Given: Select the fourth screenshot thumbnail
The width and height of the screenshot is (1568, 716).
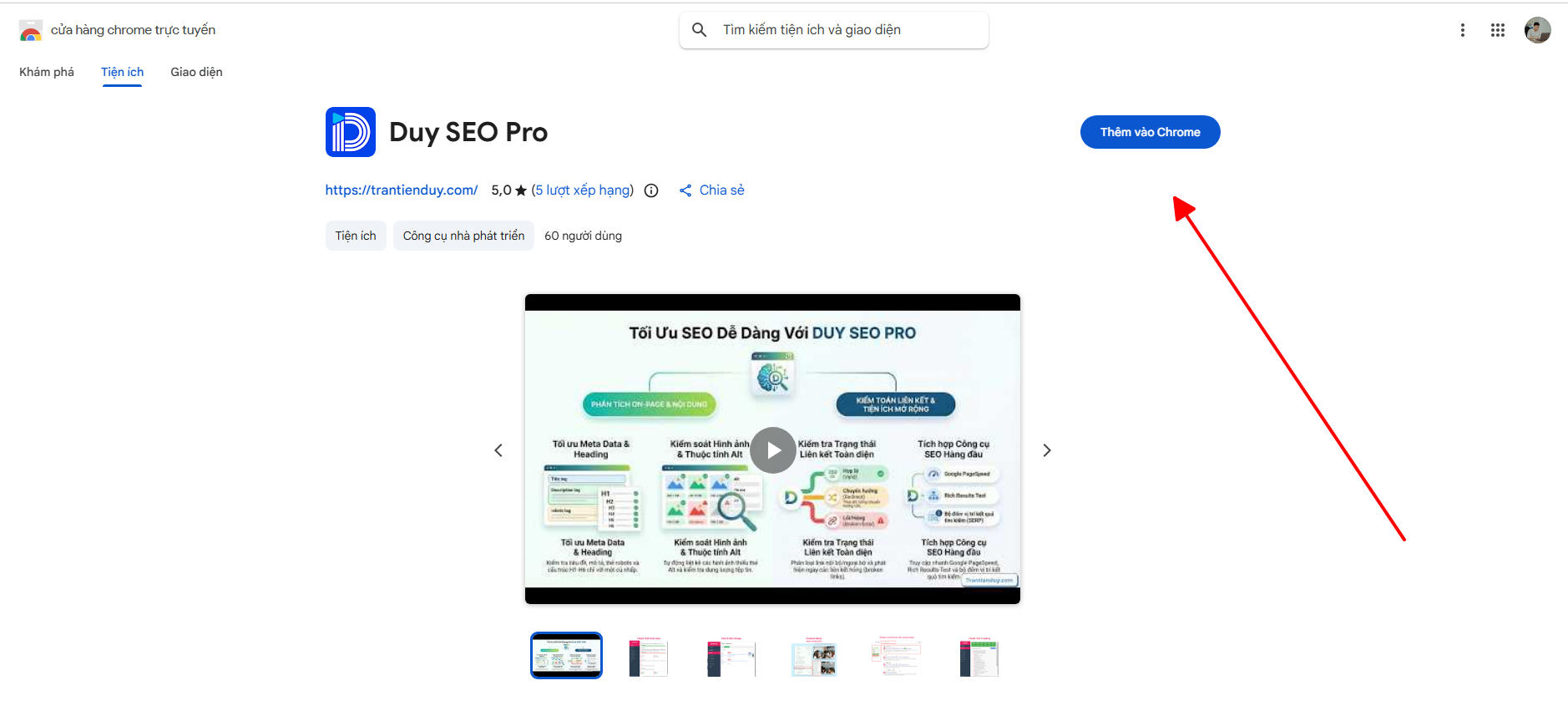Looking at the screenshot, I should [x=814, y=657].
